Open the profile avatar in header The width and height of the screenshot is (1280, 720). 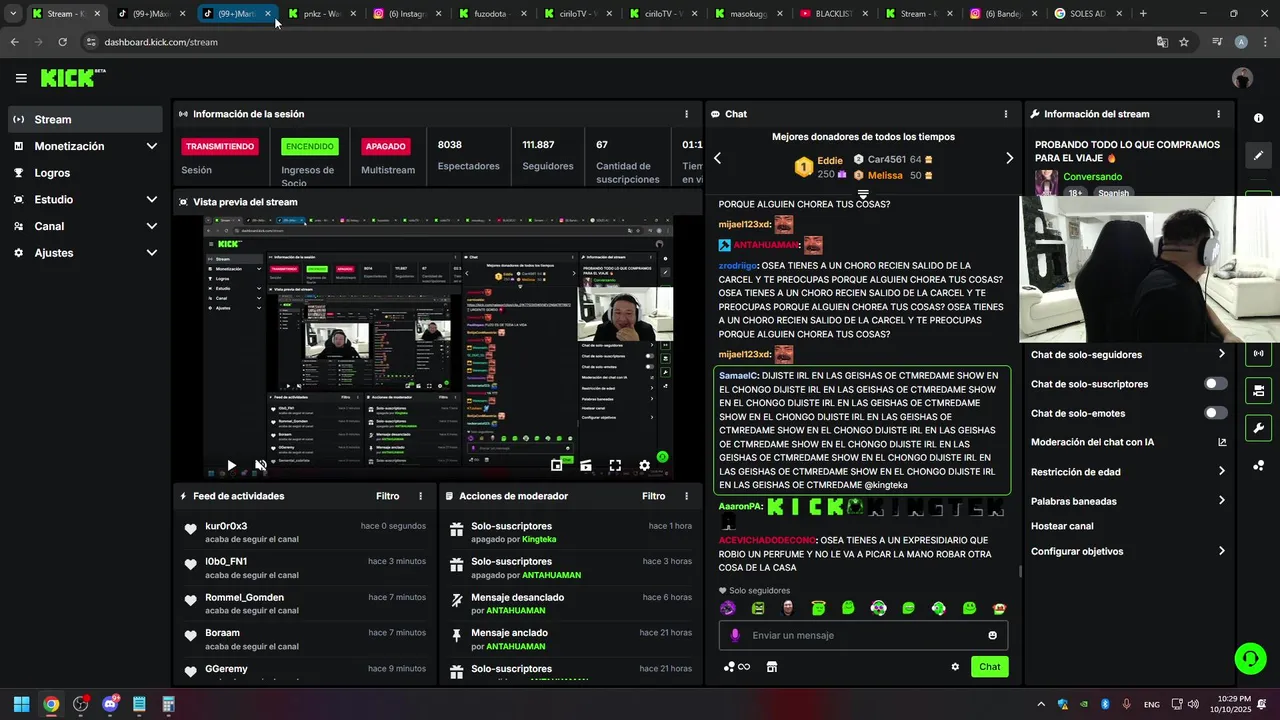pyautogui.click(x=1242, y=78)
